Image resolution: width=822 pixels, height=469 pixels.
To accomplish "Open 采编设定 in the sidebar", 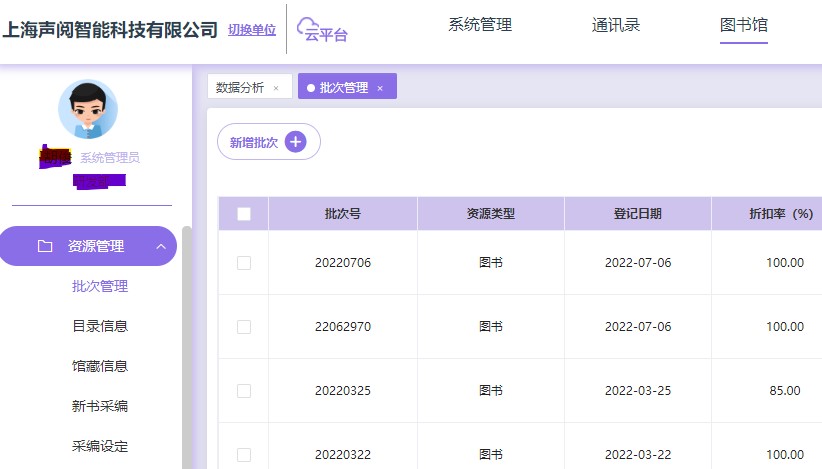I will coord(100,446).
